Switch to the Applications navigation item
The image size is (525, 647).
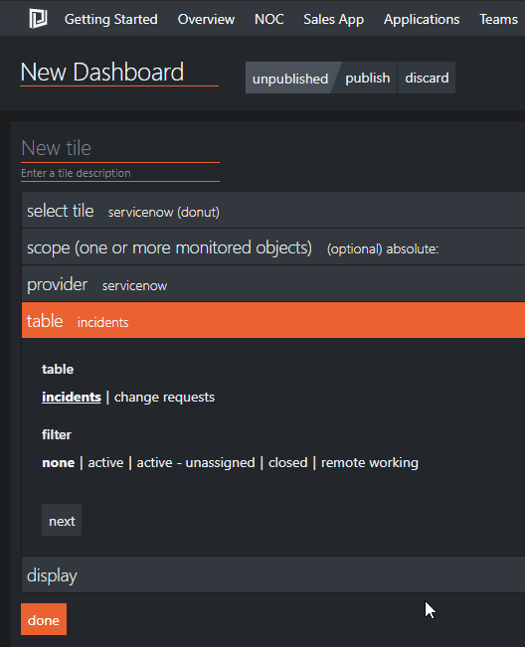tap(421, 19)
